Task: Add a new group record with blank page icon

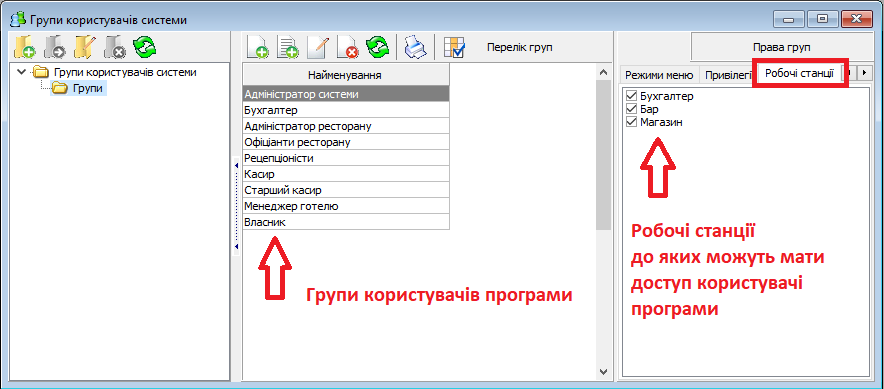Action: pyautogui.click(x=258, y=47)
